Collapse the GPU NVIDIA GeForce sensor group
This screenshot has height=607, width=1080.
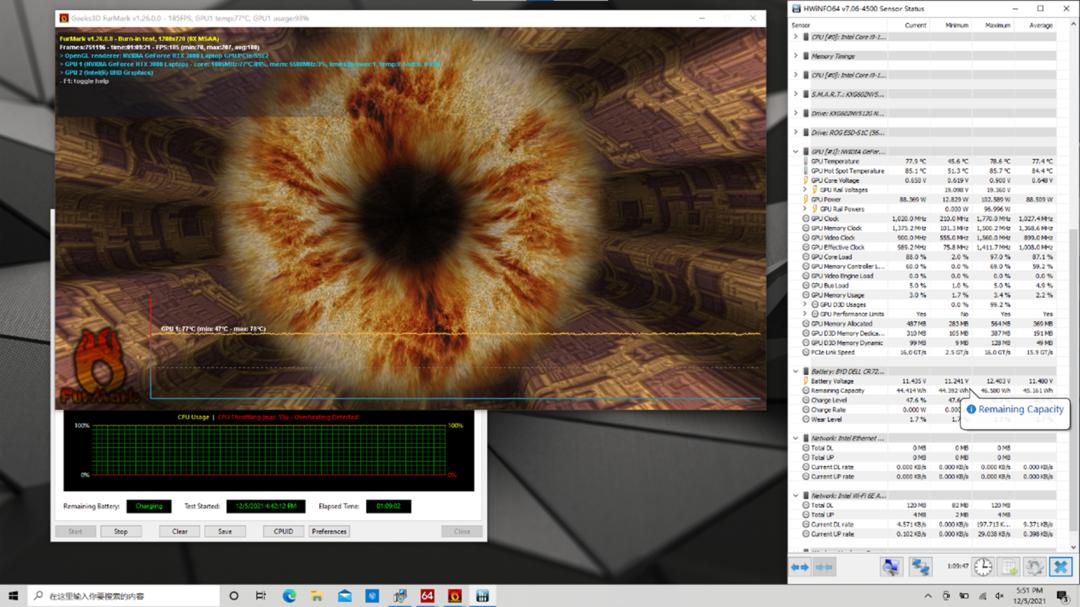[x=796, y=151]
